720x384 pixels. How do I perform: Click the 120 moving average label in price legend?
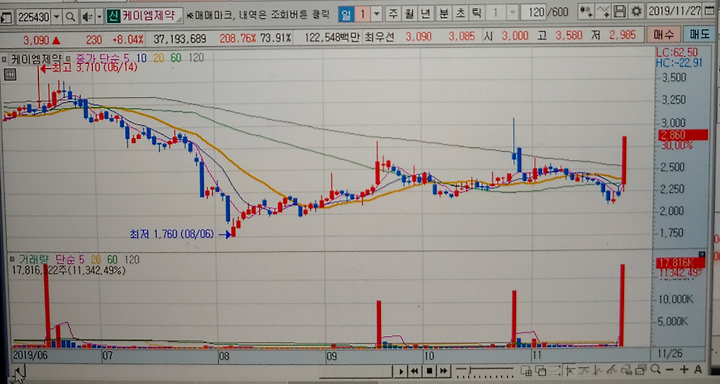pos(196,57)
